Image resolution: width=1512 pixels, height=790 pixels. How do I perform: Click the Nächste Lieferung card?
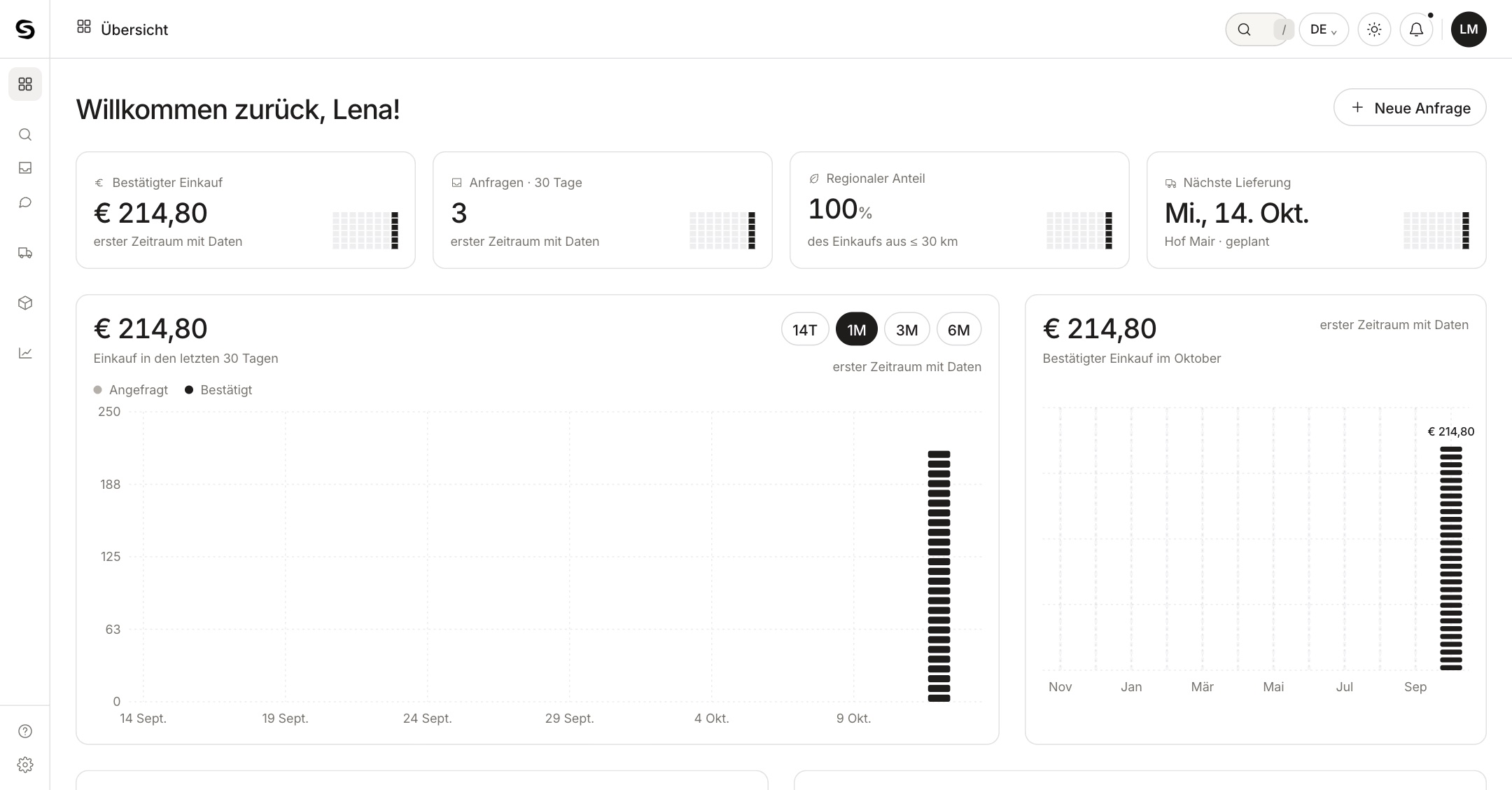click(x=1317, y=210)
